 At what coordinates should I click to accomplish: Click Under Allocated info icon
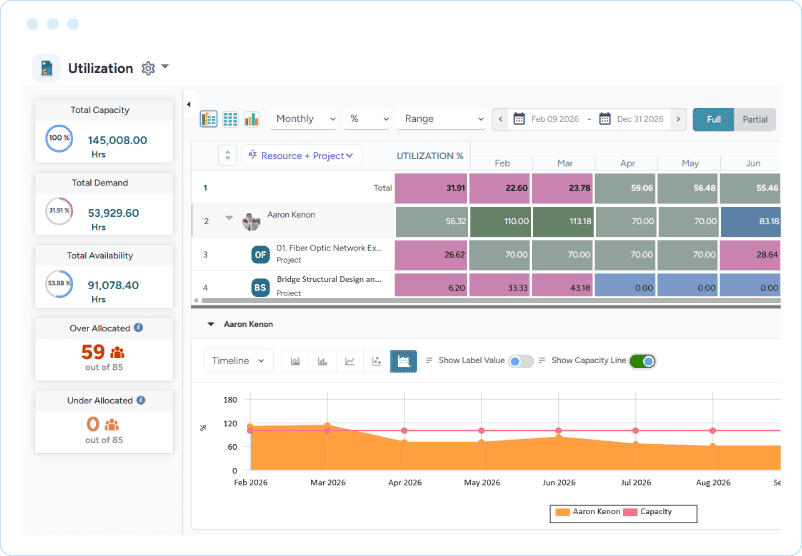[141, 400]
